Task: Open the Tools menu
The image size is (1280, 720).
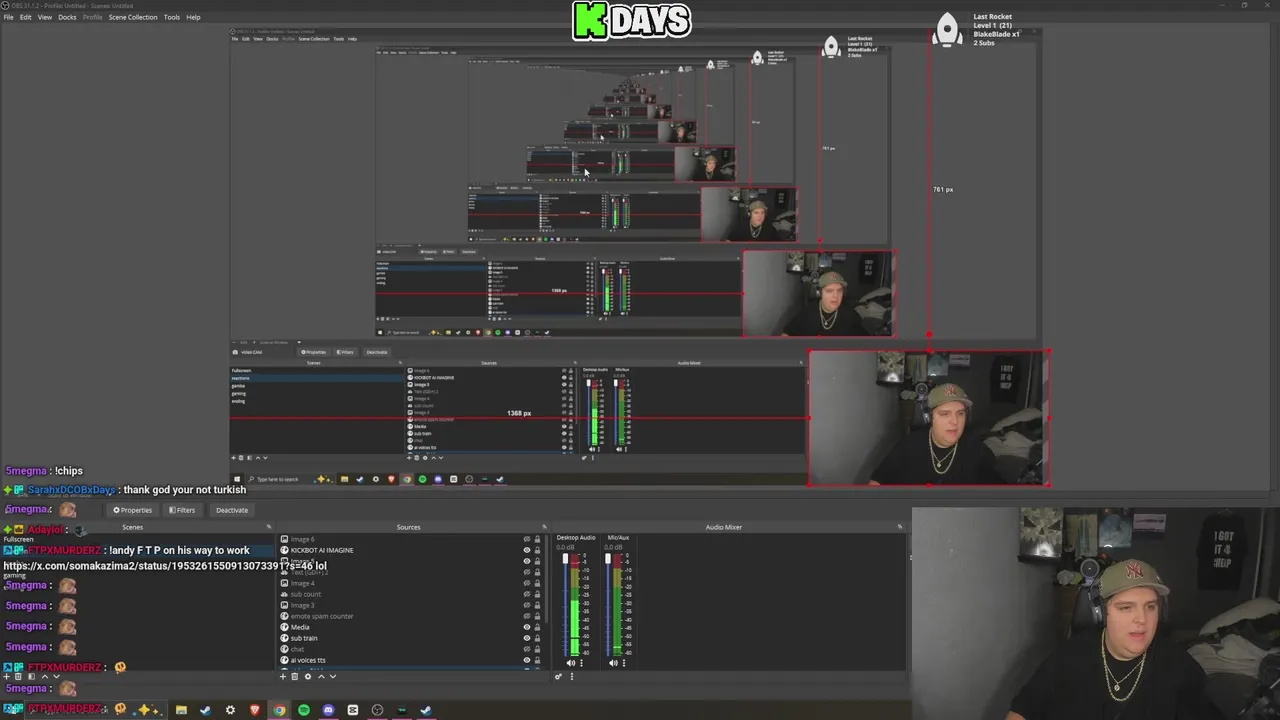Action: pyautogui.click(x=172, y=17)
